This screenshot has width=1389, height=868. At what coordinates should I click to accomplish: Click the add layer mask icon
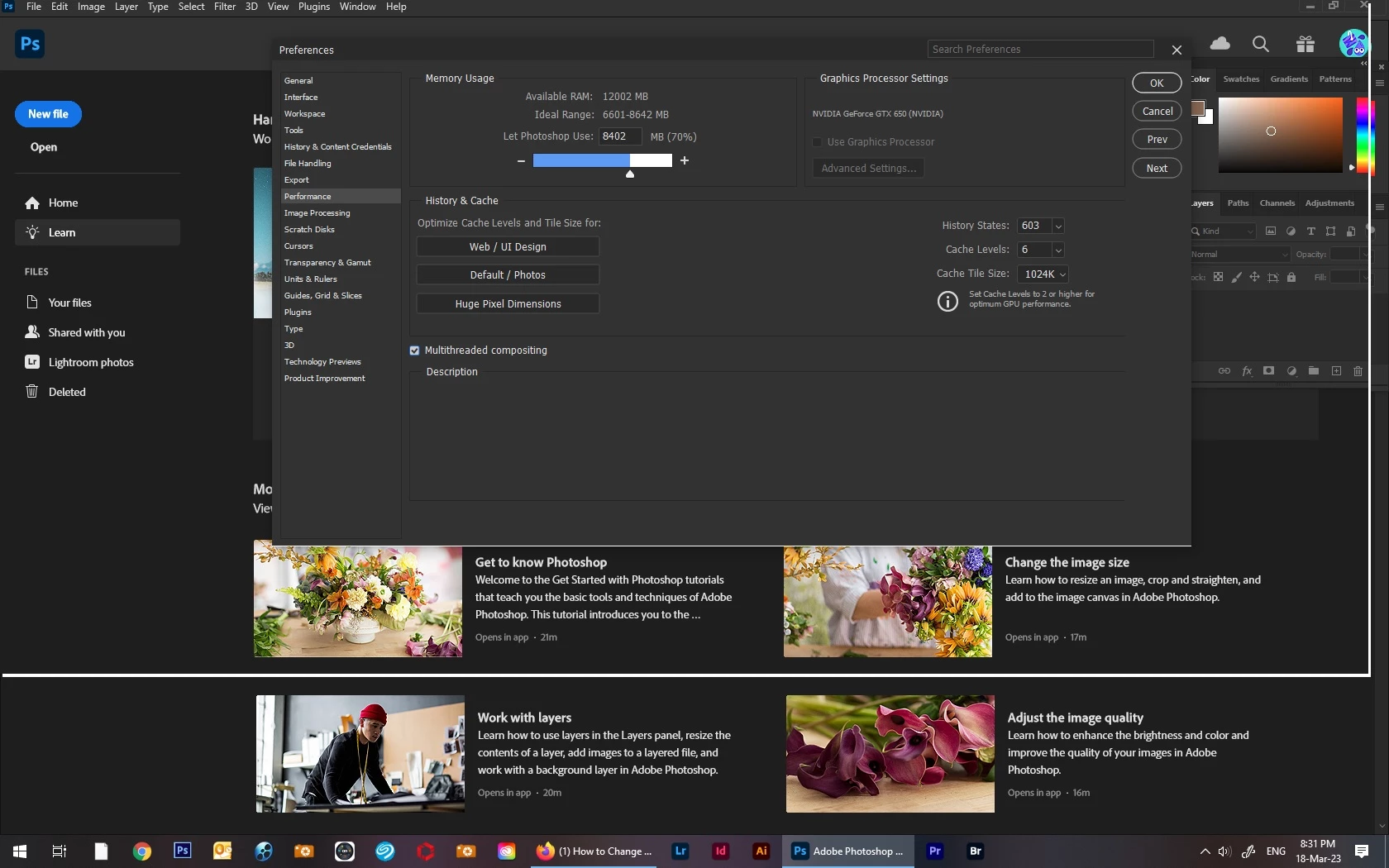[x=1268, y=371]
